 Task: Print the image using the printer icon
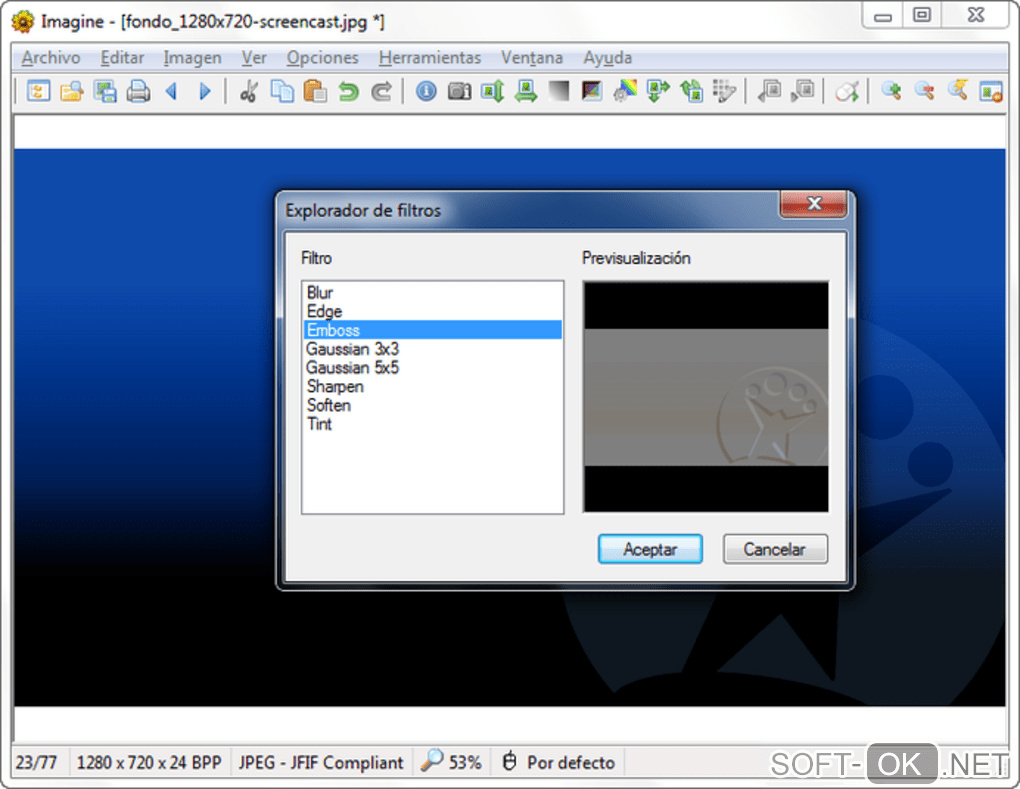point(138,91)
